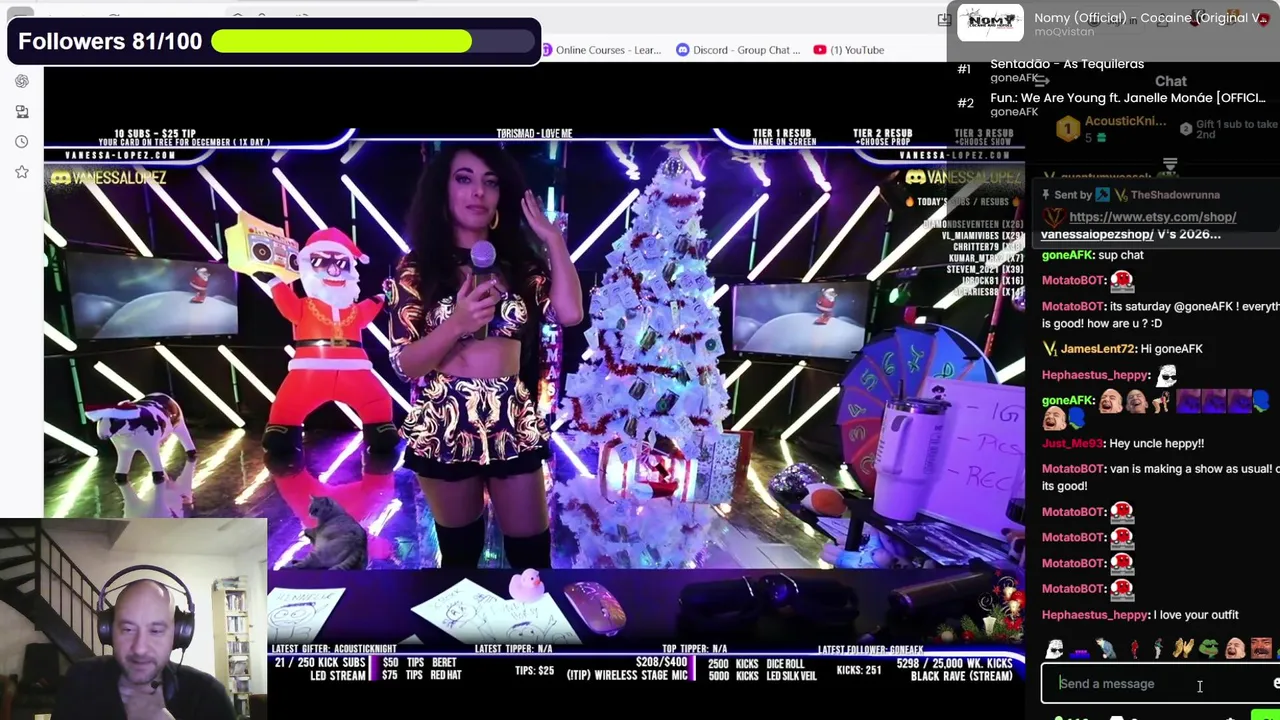Viewport: 1280px width, 720px height.
Task: Click the Nomy album art thumbnail
Action: [990, 23]
